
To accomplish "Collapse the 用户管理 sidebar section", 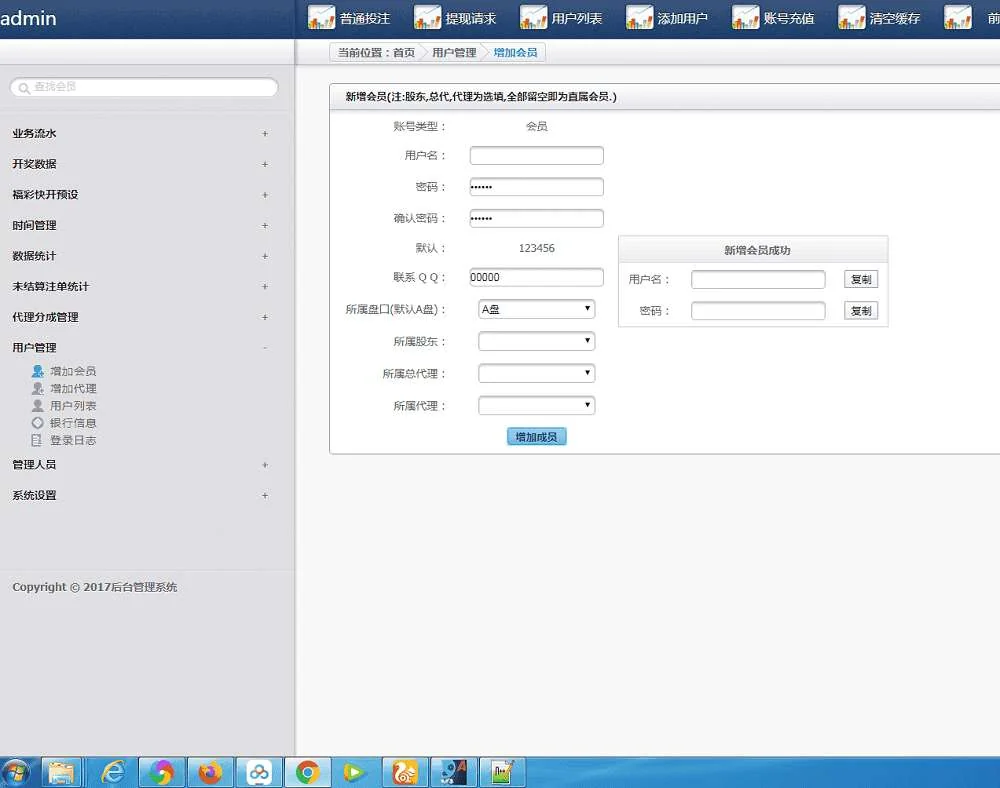I will click(x=265, y=348).
